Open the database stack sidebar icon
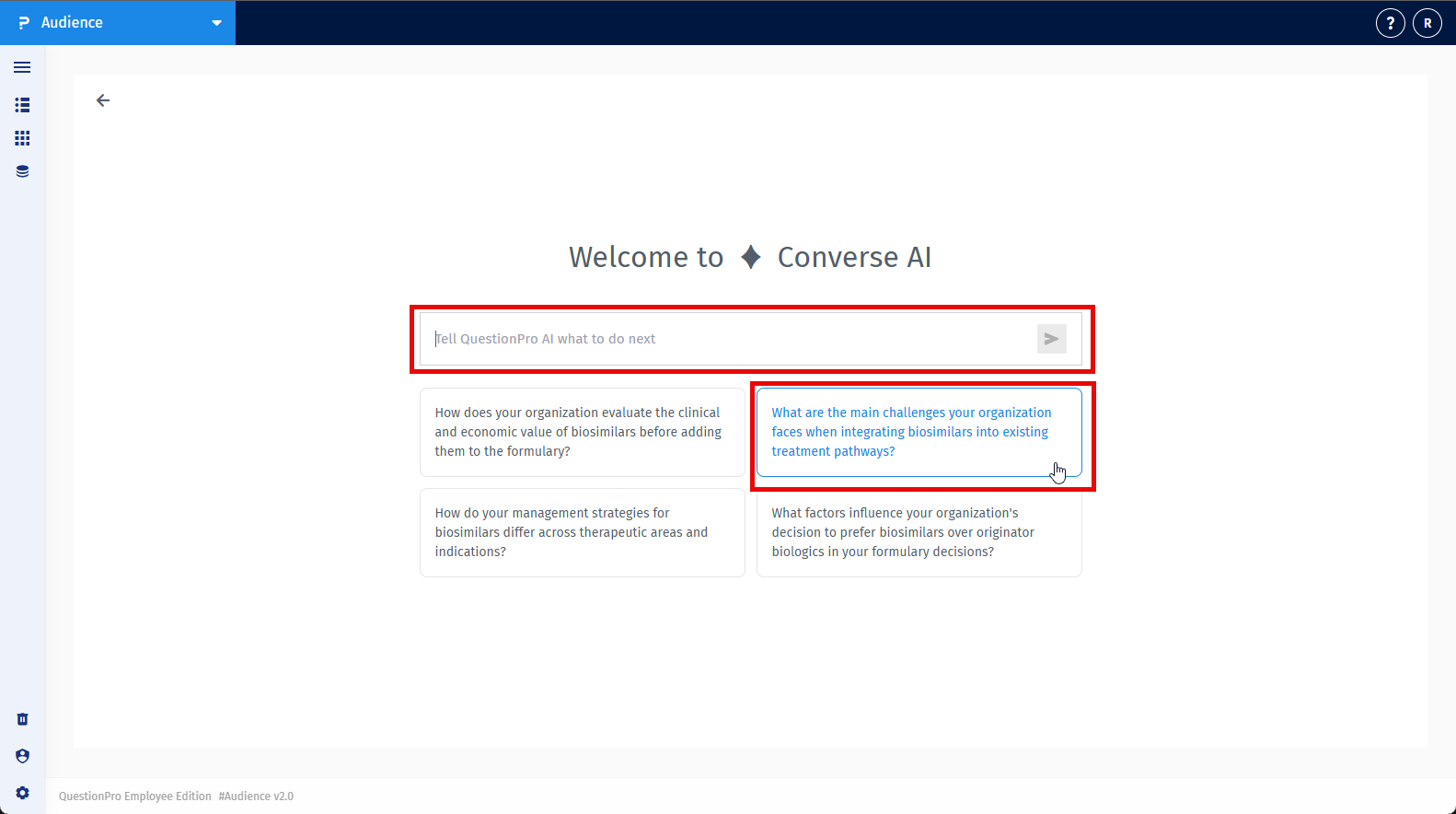Image resolution: width=1456 pixels, height=814 pixels. [22, 171]
